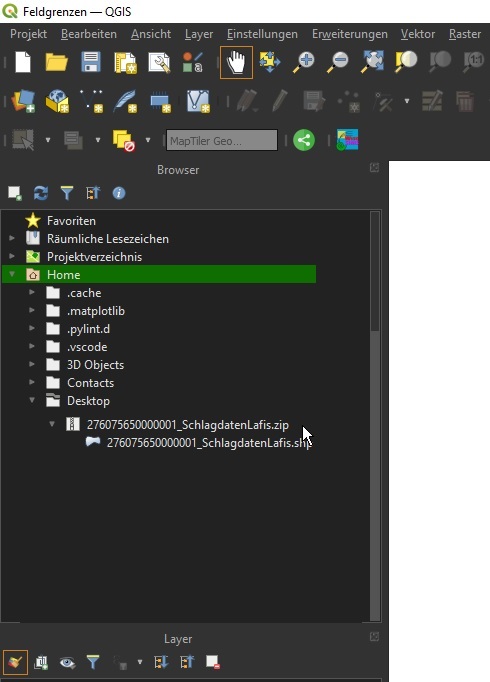Click the New Project icon

pyautogui.click(x=23, y=62)
